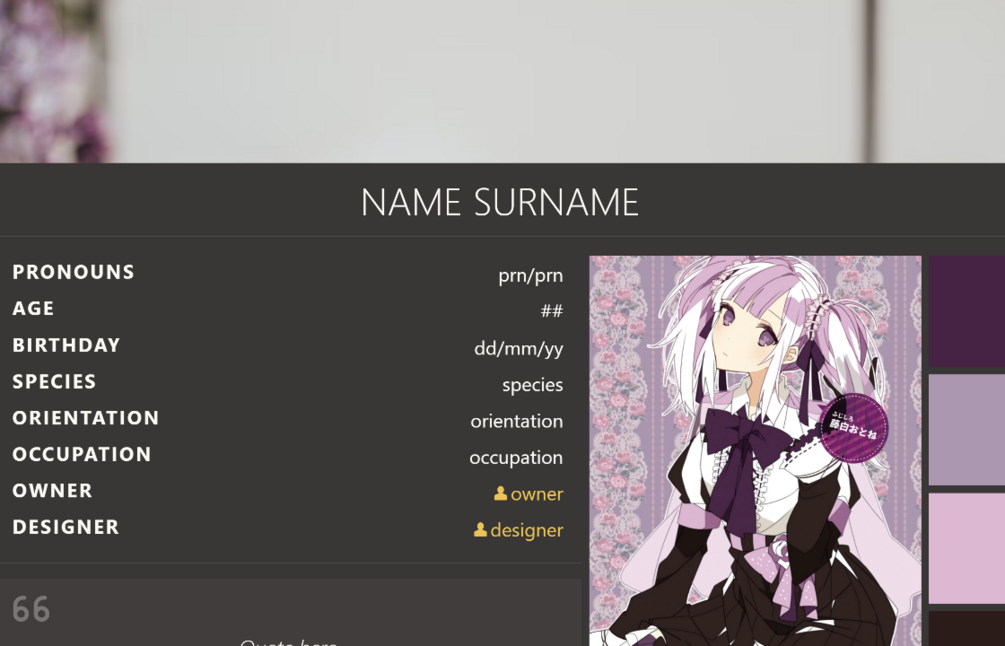This screenshot has height=646, width=1005.
Task: Click the lowercase orientation value
Action: [517, 421]
